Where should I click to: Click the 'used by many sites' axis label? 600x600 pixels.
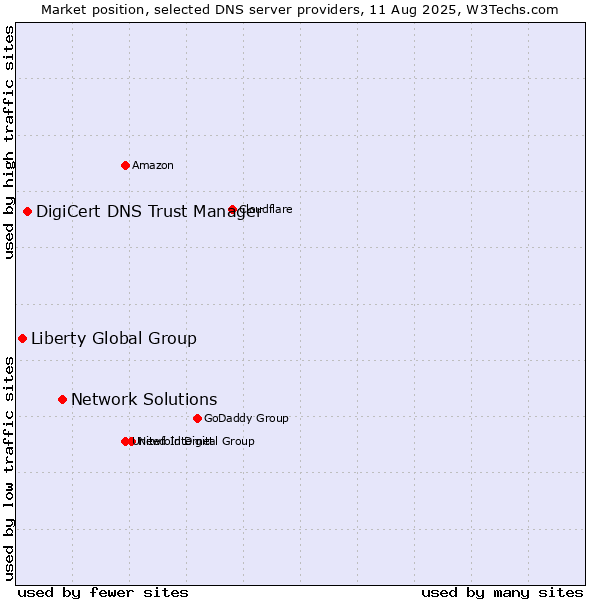(x=502, y=593)
